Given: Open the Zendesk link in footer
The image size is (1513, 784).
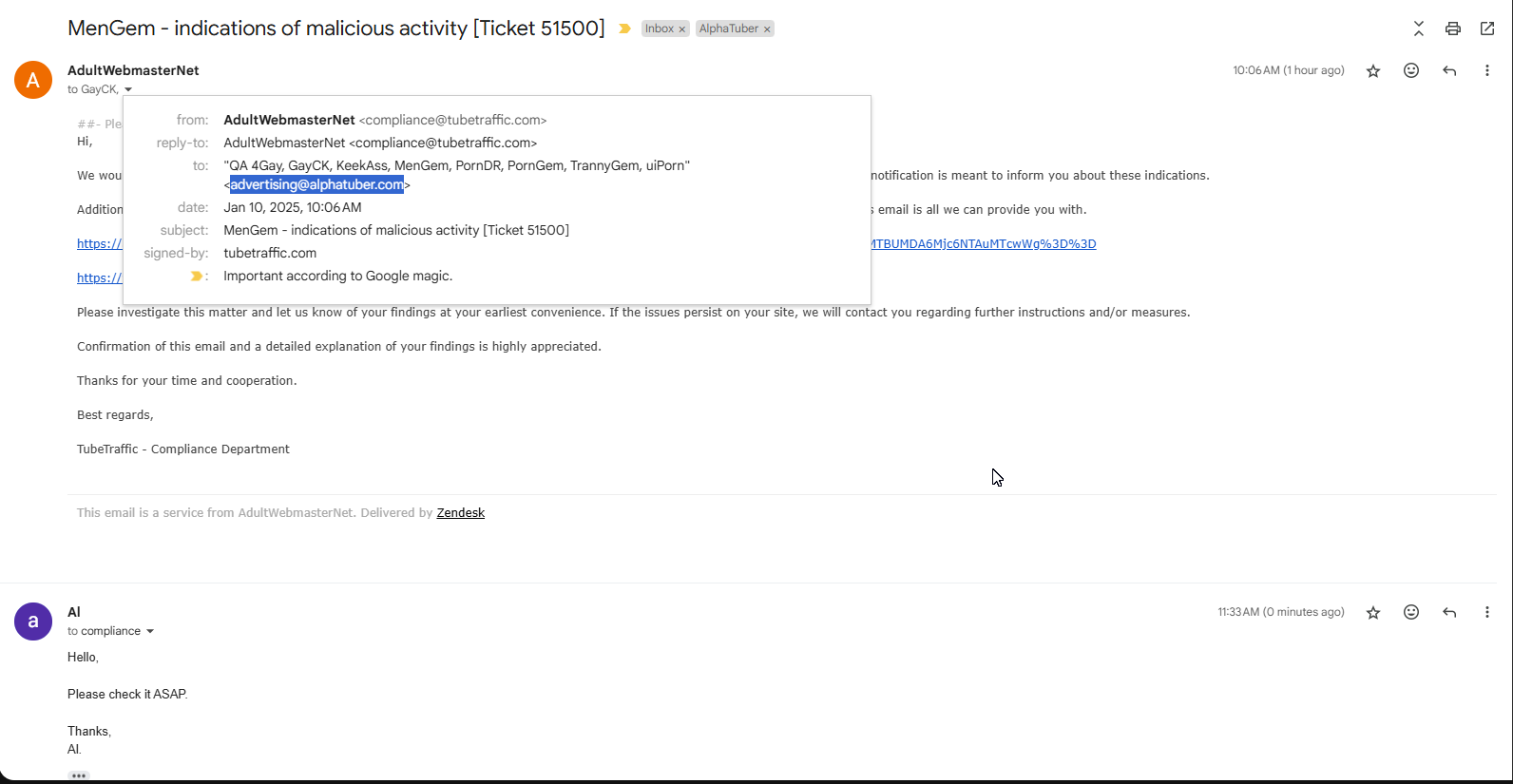Looking at the screenshot, I should (x=460, y=513).
